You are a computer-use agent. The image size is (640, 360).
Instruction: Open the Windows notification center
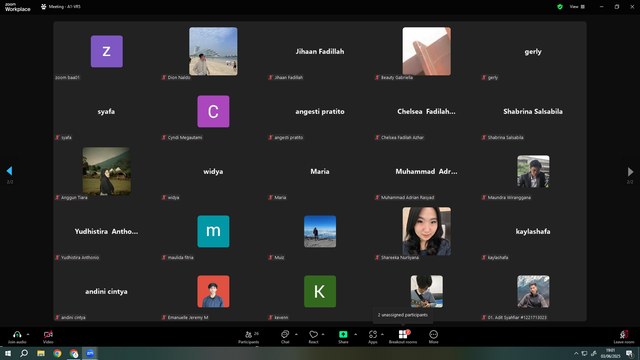(x=629, y=353)
